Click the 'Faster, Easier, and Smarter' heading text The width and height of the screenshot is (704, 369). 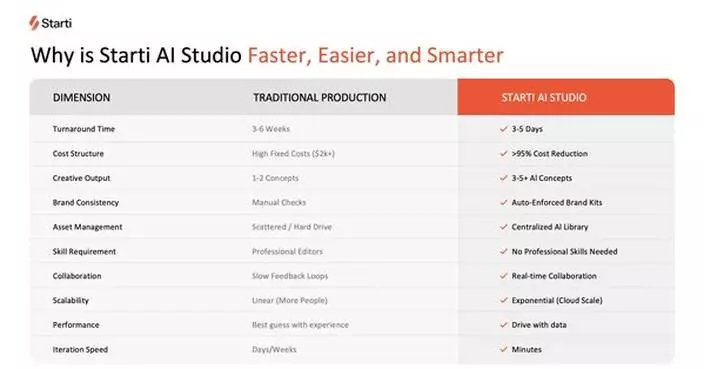(x=375, y=55)
